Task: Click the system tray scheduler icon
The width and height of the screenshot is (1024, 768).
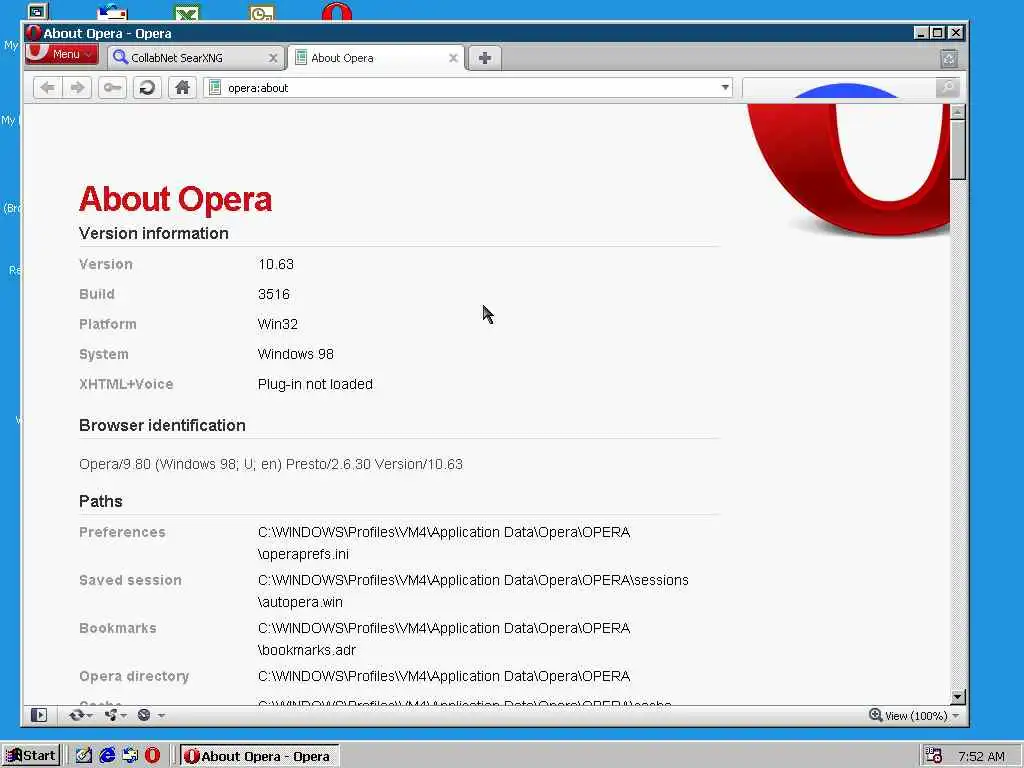Action: click(934, 756)
